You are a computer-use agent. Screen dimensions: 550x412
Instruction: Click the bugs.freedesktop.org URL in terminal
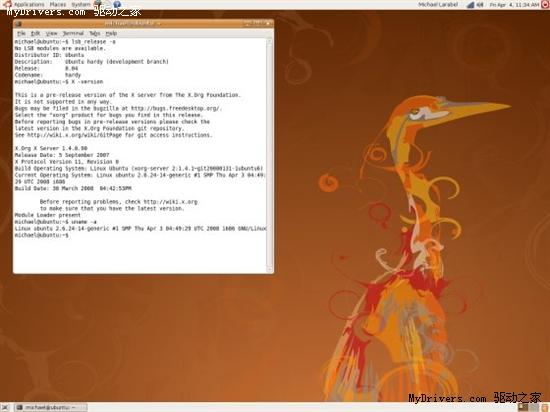pyautogui.click(x=175, y=108)
